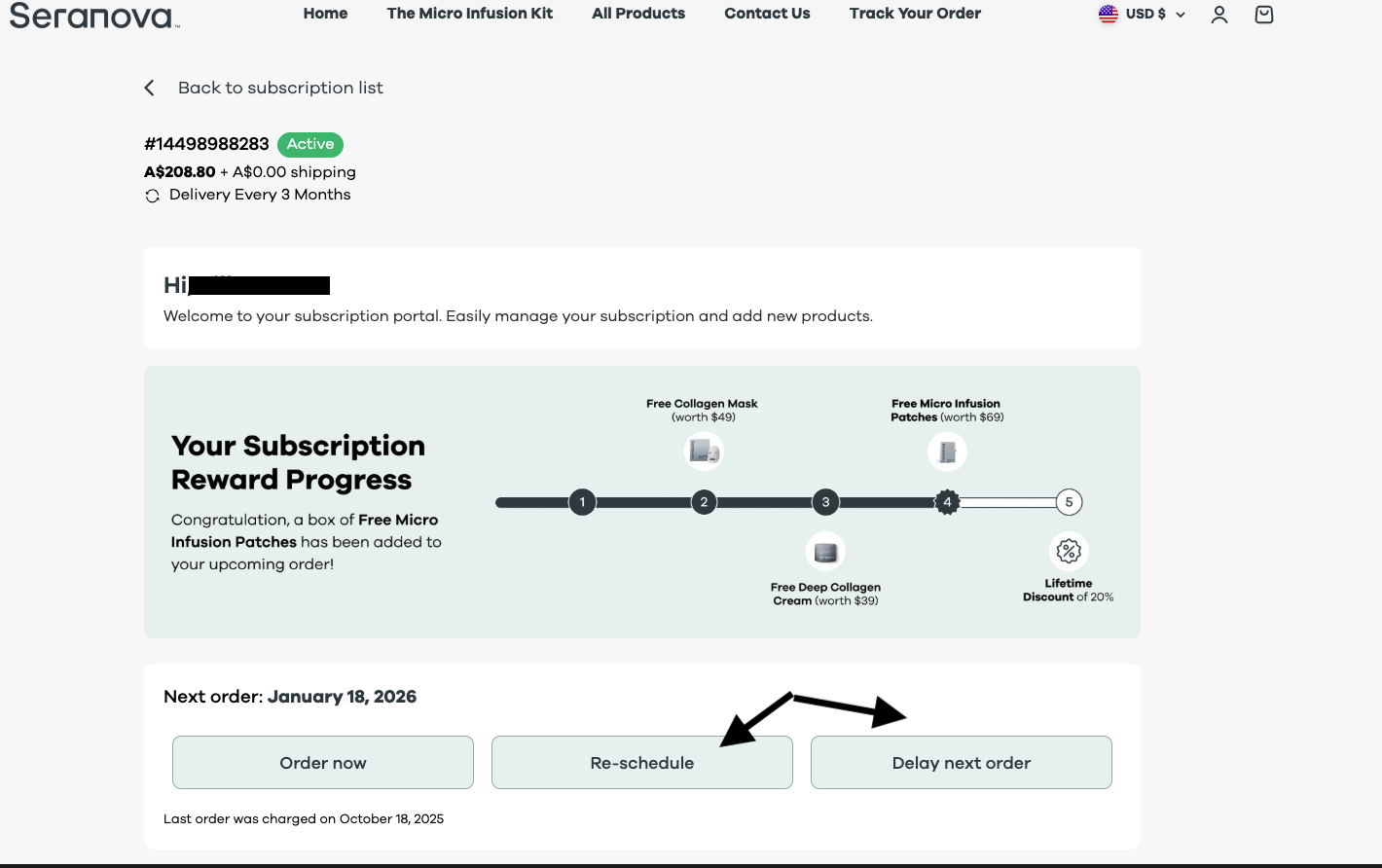The image size is (1382, 868).
Task: Open the Contact Us page
Action: tap(767, 14)
